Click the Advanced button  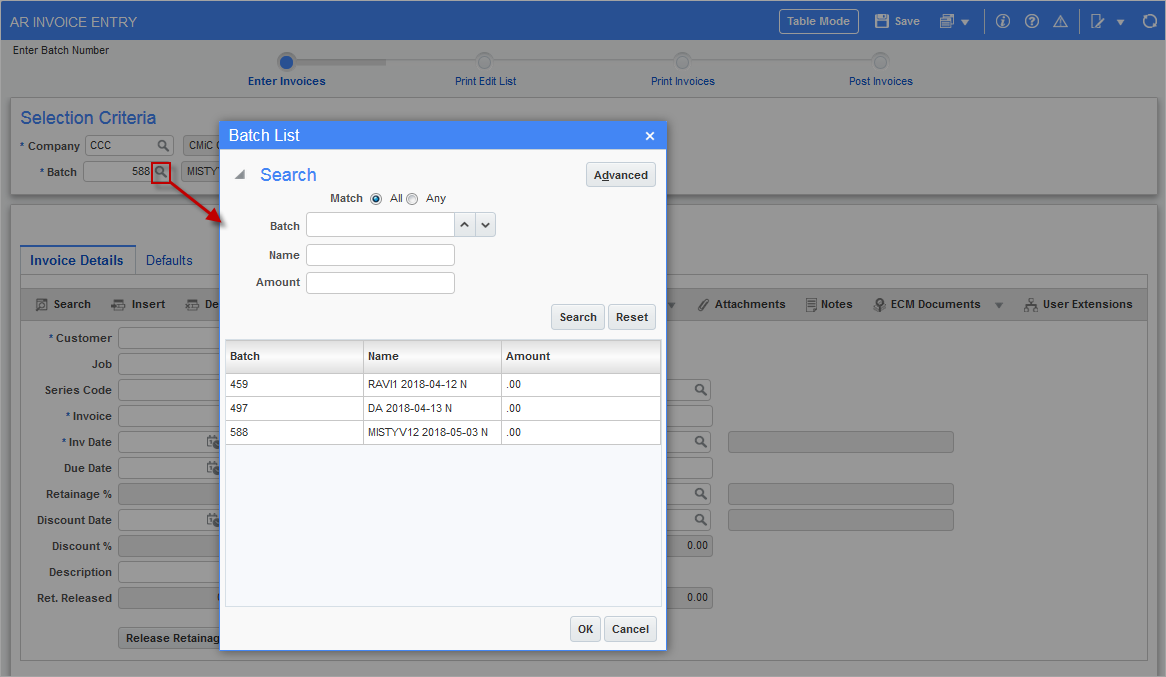[621, 175]
